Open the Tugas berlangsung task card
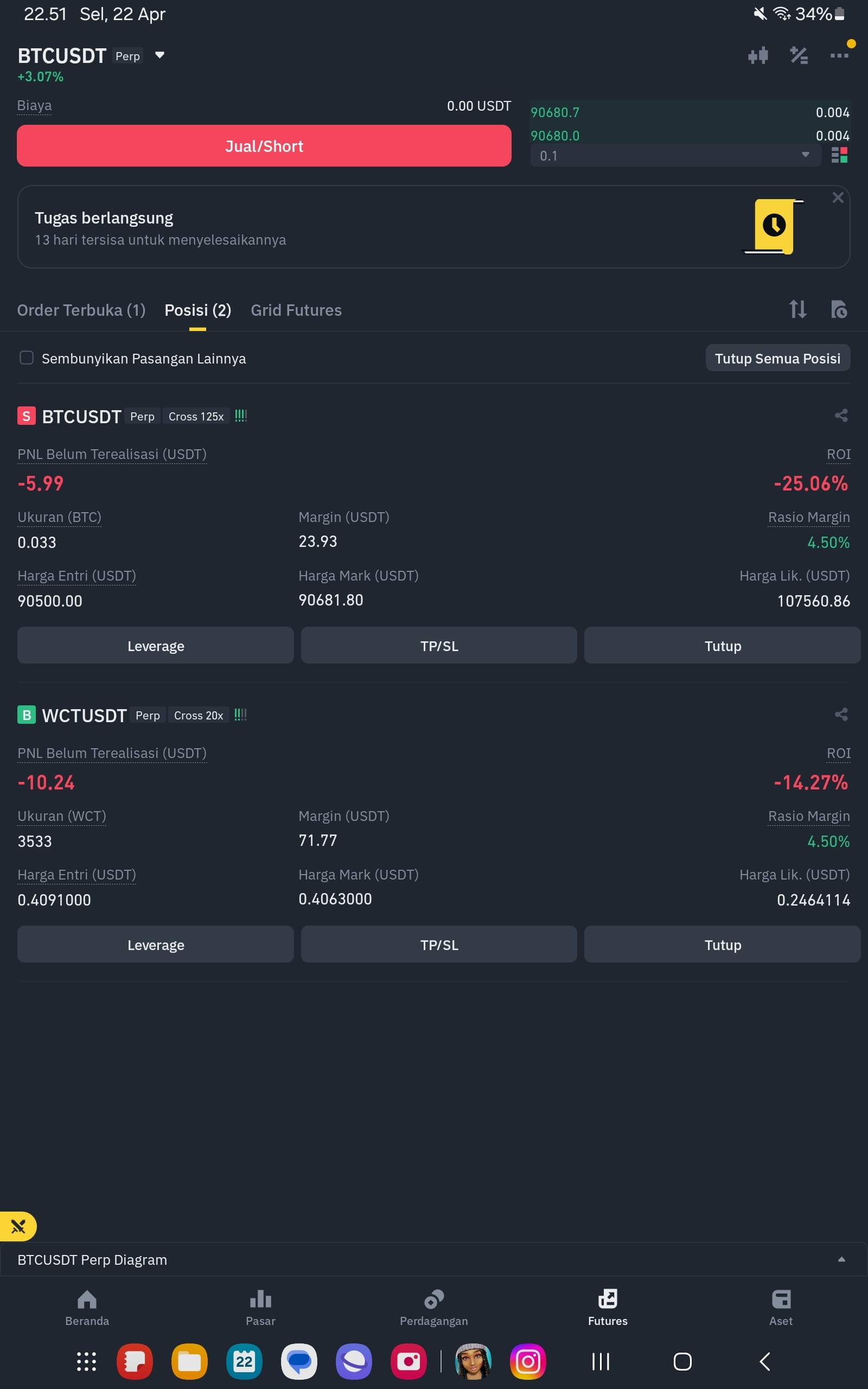 click(x=433, y=227)
